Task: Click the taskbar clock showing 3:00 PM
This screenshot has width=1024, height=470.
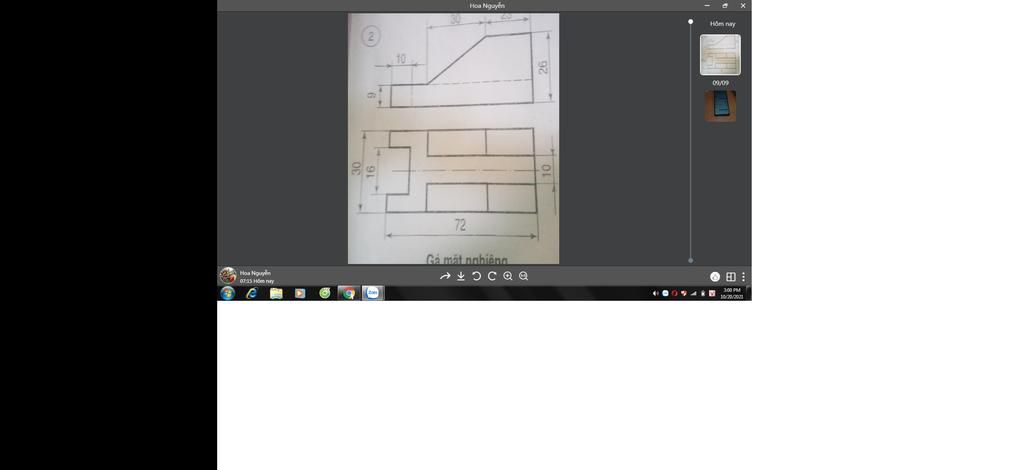Action: (x=731, y=293)
